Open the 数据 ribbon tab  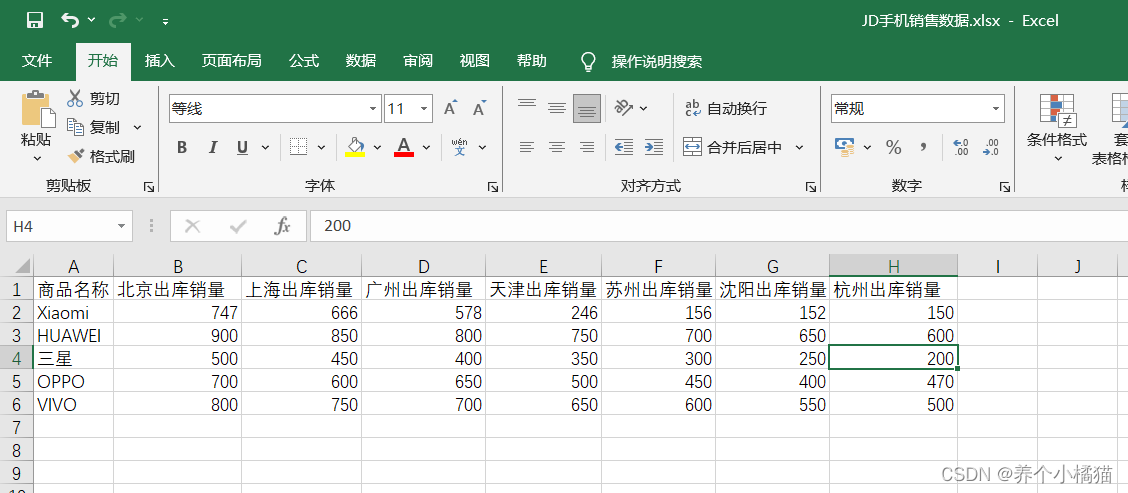click(x=360, y=60)
